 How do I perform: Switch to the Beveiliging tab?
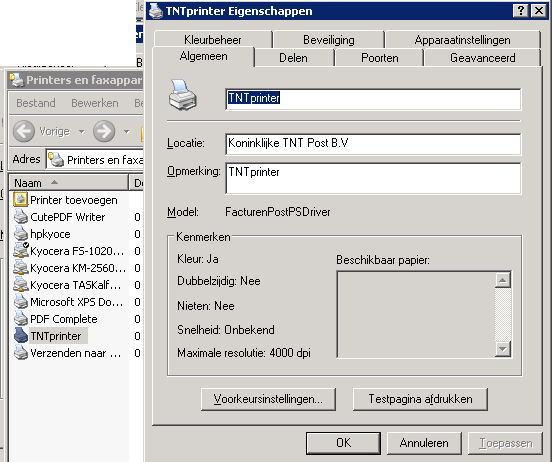click(329, 40)
